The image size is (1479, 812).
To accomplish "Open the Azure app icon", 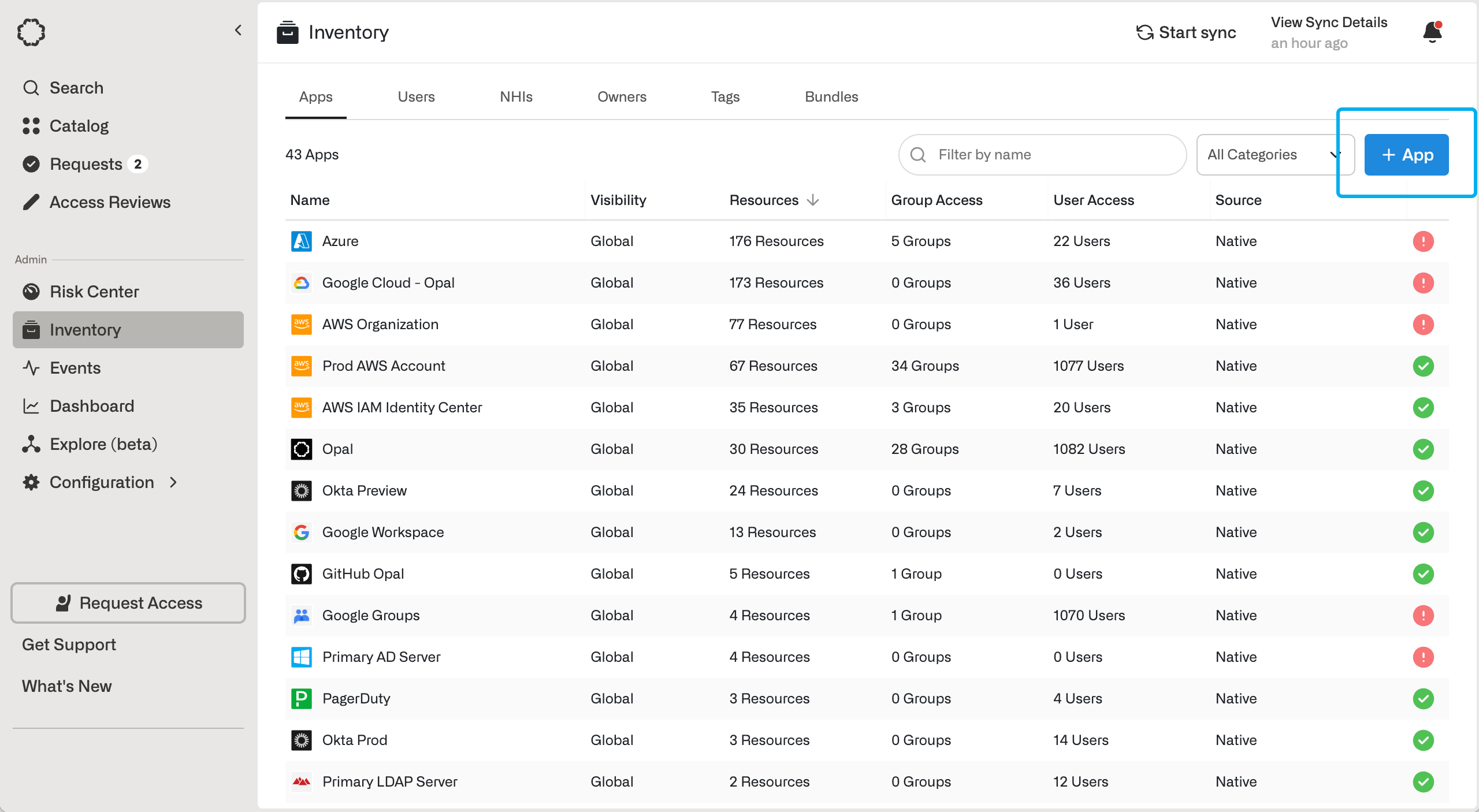I will [x=301, y=241].
